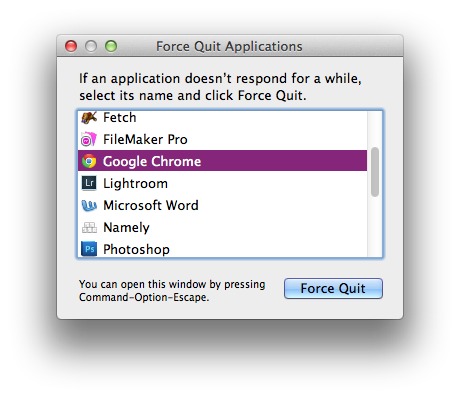Image resolution: width=460 pixels, height=398 pixels.
Task: Select the Namely application entry
Action: 223,227
